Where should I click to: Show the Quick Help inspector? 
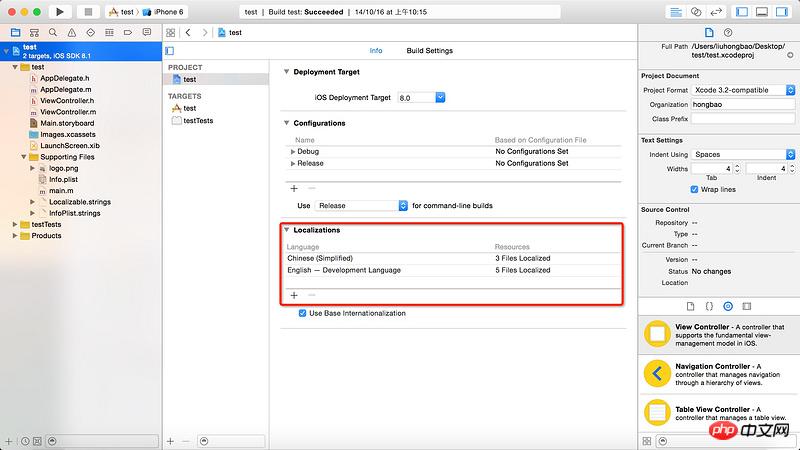tap(728, 33)
